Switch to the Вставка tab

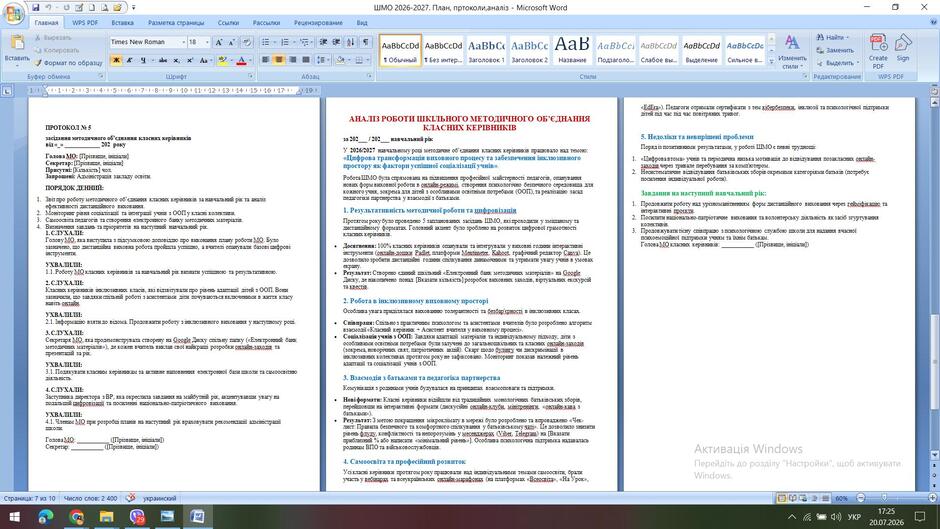tap(122, 23)
